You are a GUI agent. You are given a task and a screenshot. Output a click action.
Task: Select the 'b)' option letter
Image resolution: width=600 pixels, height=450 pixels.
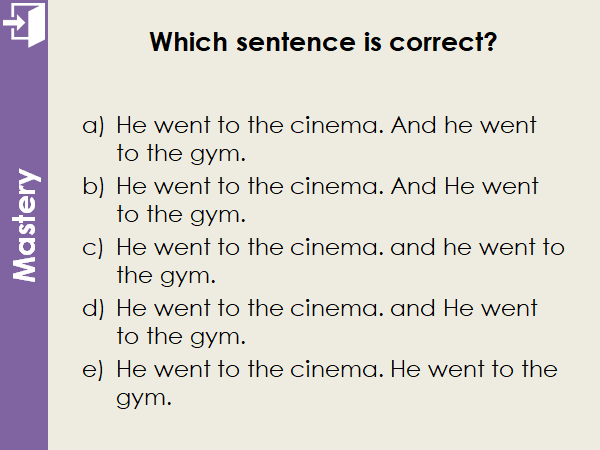pos(93,186)
